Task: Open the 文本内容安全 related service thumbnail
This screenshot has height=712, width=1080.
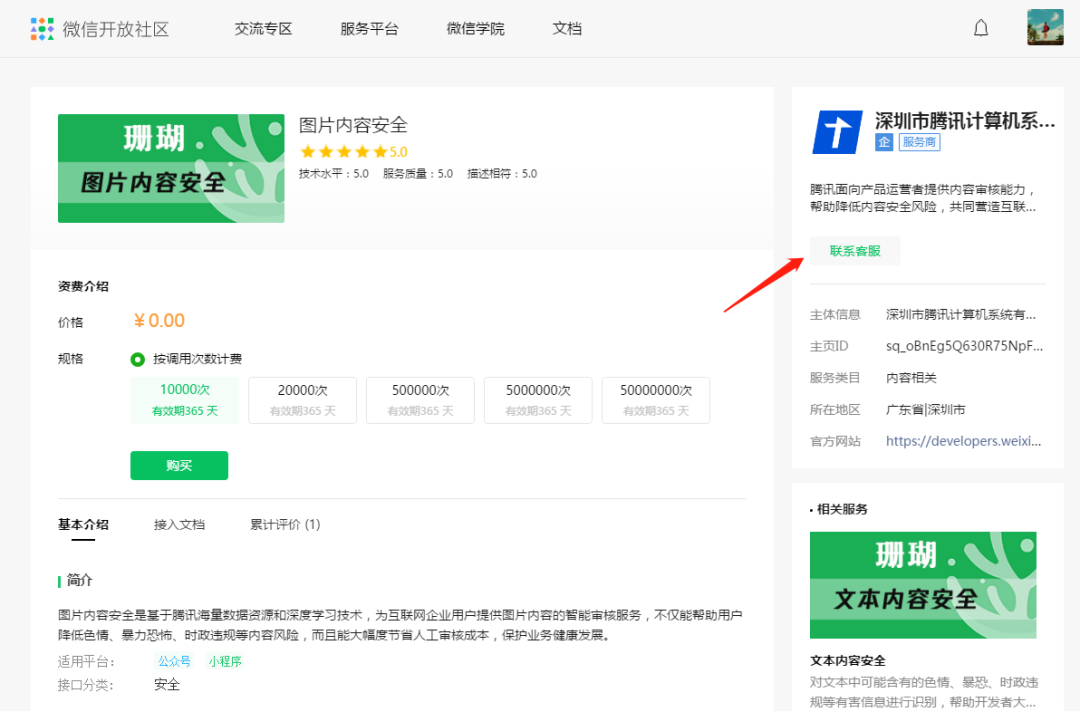Action: (x=923, y=585)
